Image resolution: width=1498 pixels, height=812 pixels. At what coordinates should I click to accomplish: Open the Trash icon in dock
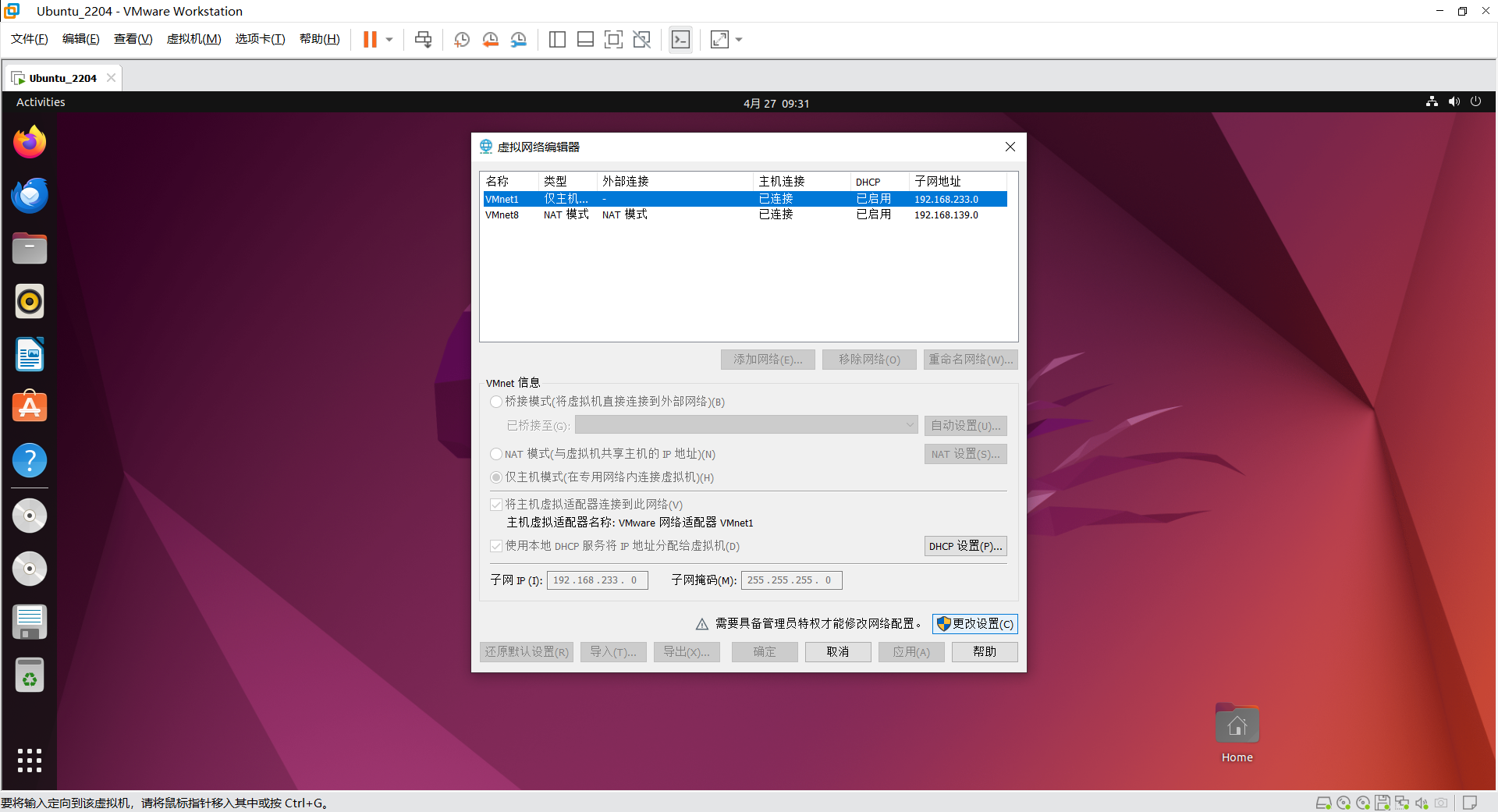(x=30, y=675)
